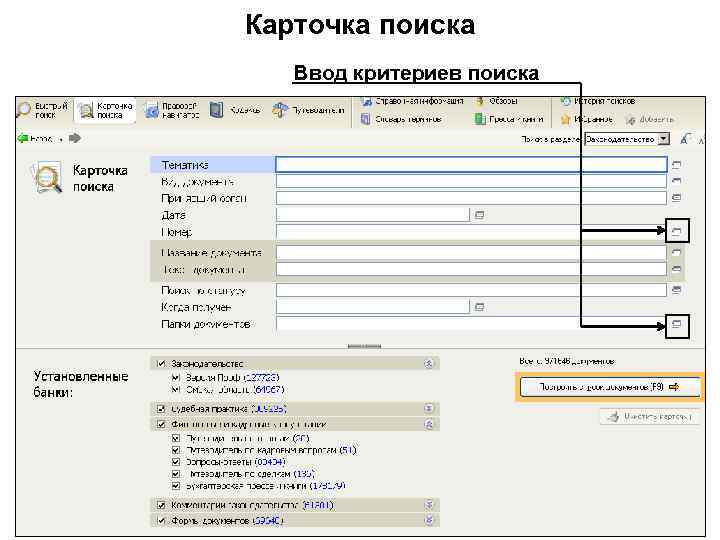Click the Вид документа input field

471,181
